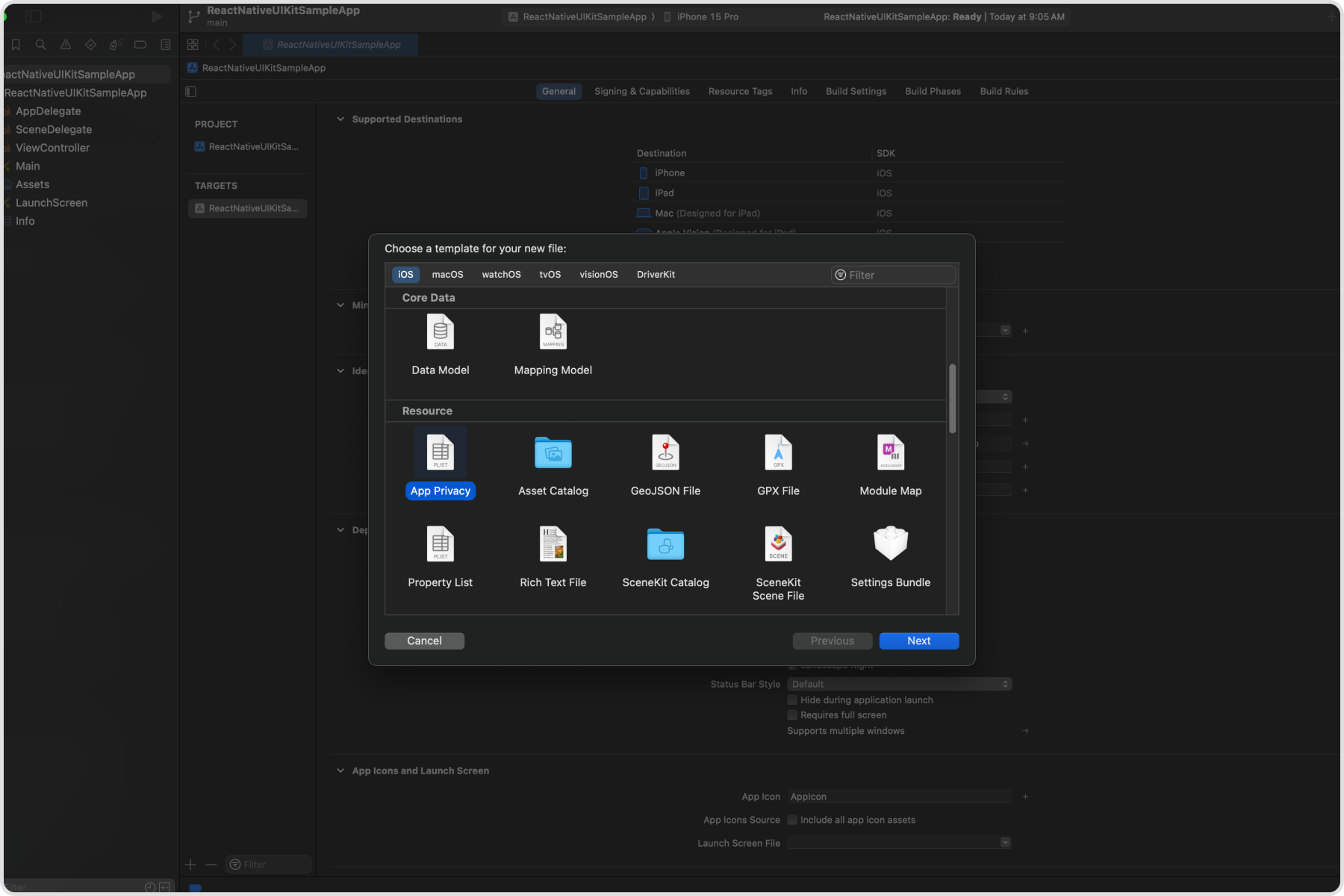Choose the Rich Text File template

(x=553, y=556)
